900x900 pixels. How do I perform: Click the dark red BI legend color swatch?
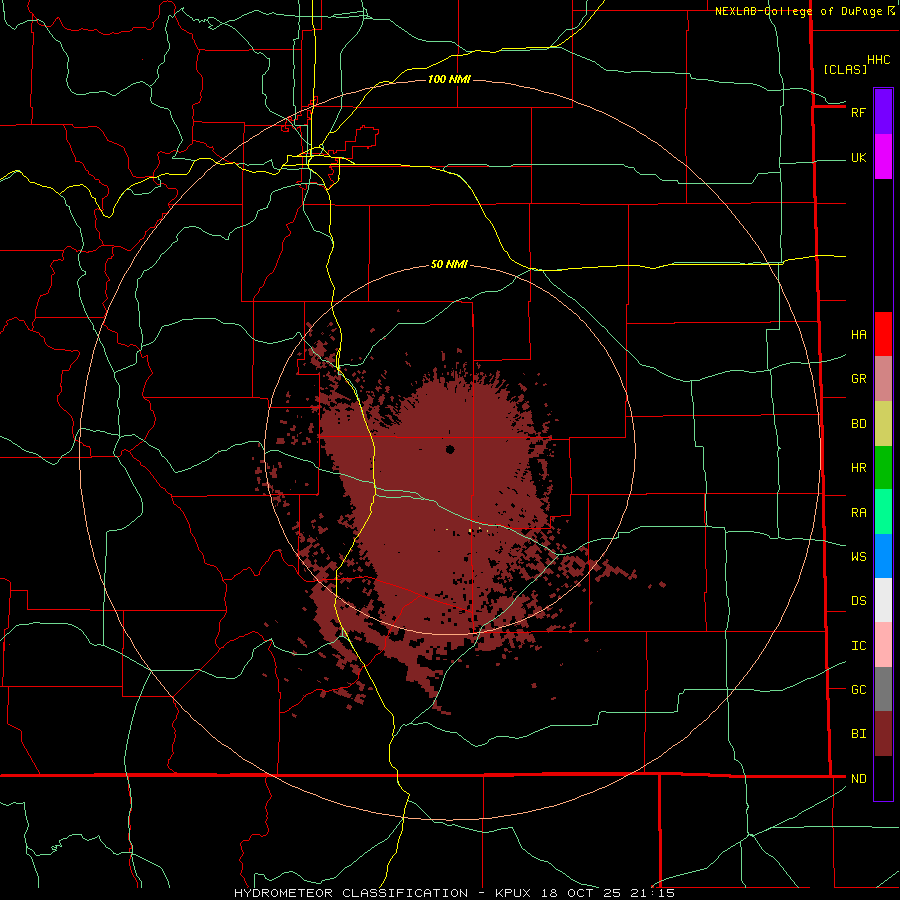[x=883, y=734]
